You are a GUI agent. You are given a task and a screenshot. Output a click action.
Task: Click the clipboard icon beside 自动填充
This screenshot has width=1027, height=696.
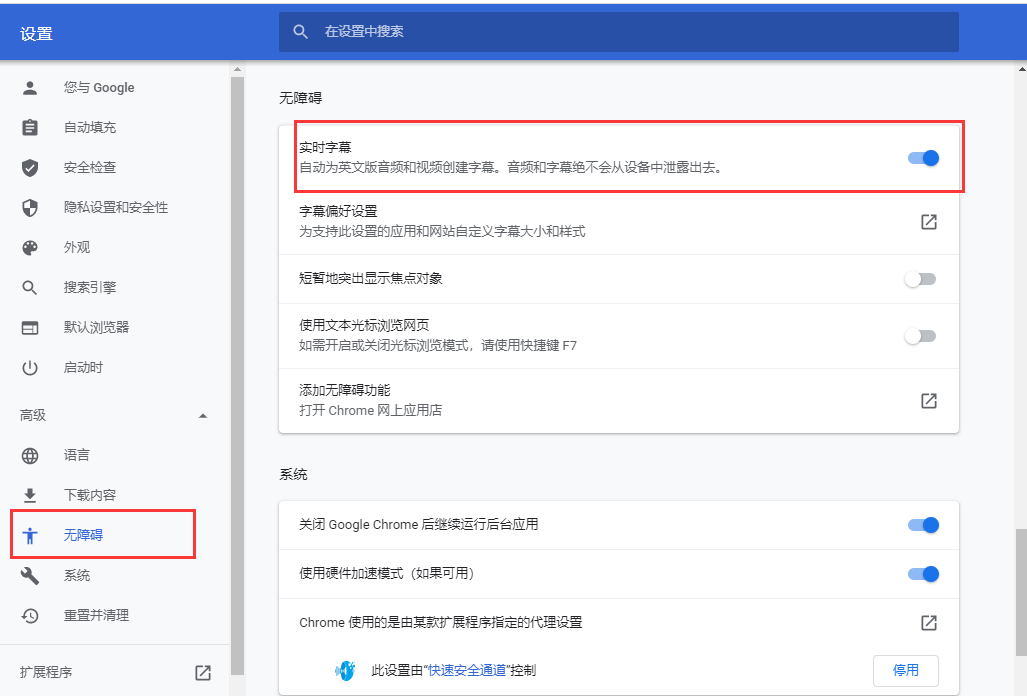click(29, 127)
